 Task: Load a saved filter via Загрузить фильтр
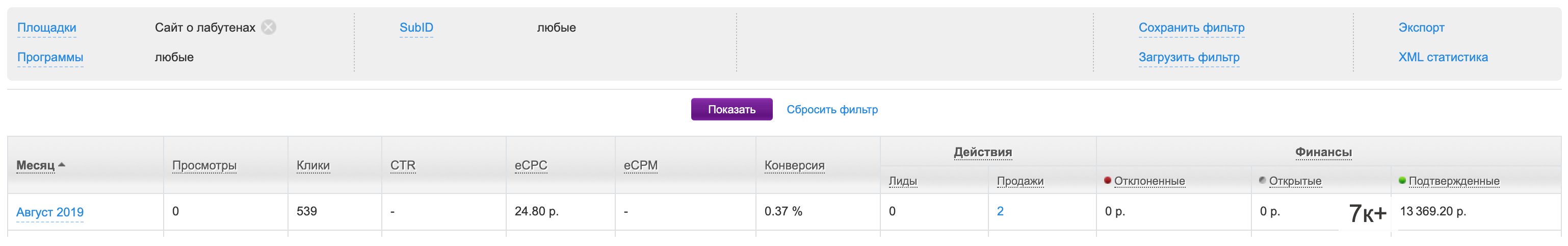[x=1189, y=57]
